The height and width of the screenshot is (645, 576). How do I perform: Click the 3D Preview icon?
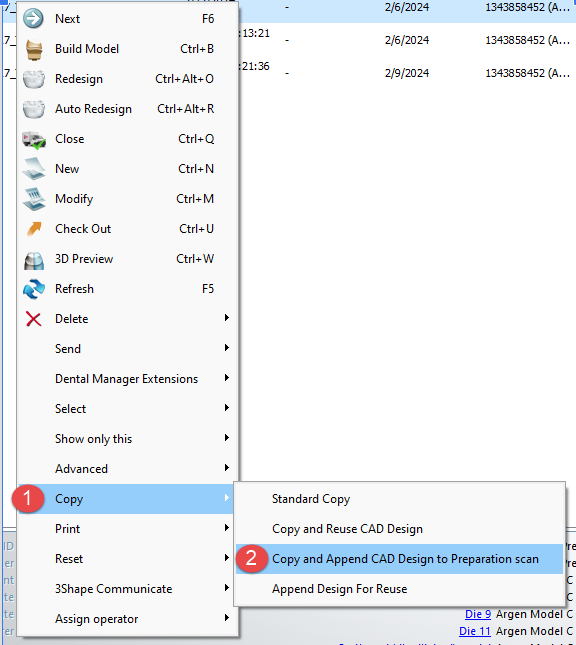coord(34,260)
